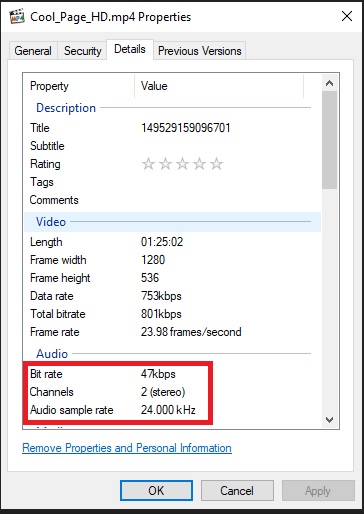364x515 pixels.
Task: Set rating to five stars
Action: (216, 164)
